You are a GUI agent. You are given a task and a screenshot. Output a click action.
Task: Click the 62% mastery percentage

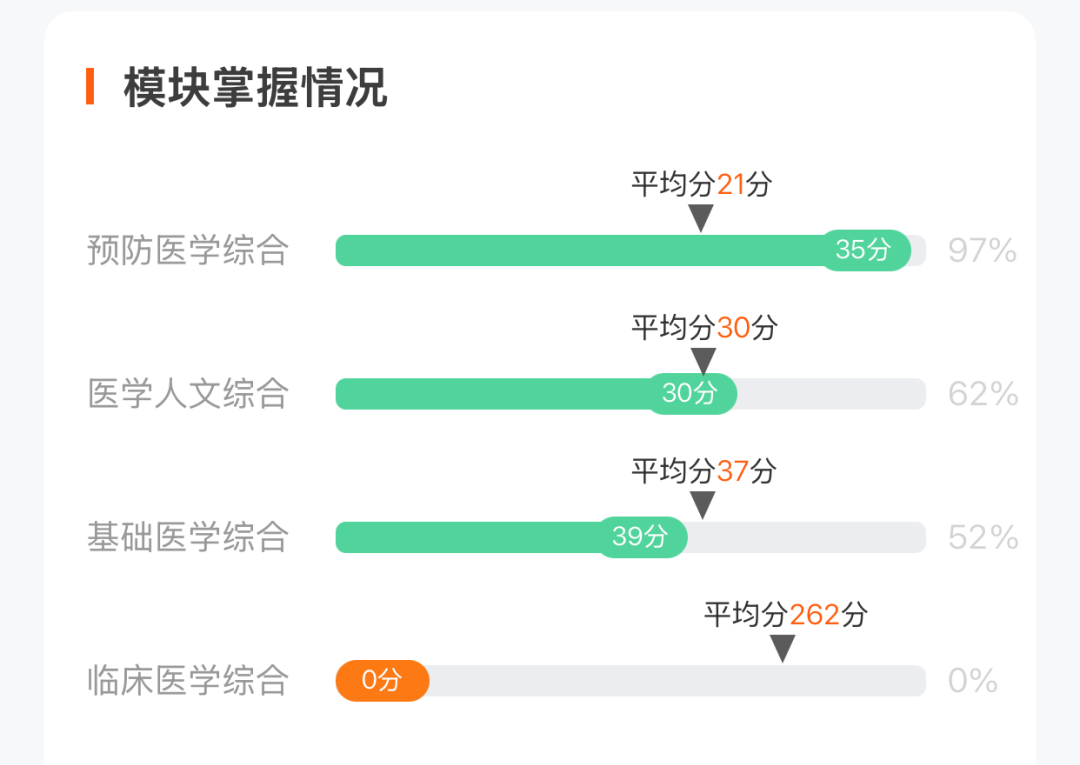[x=983, y=394]
